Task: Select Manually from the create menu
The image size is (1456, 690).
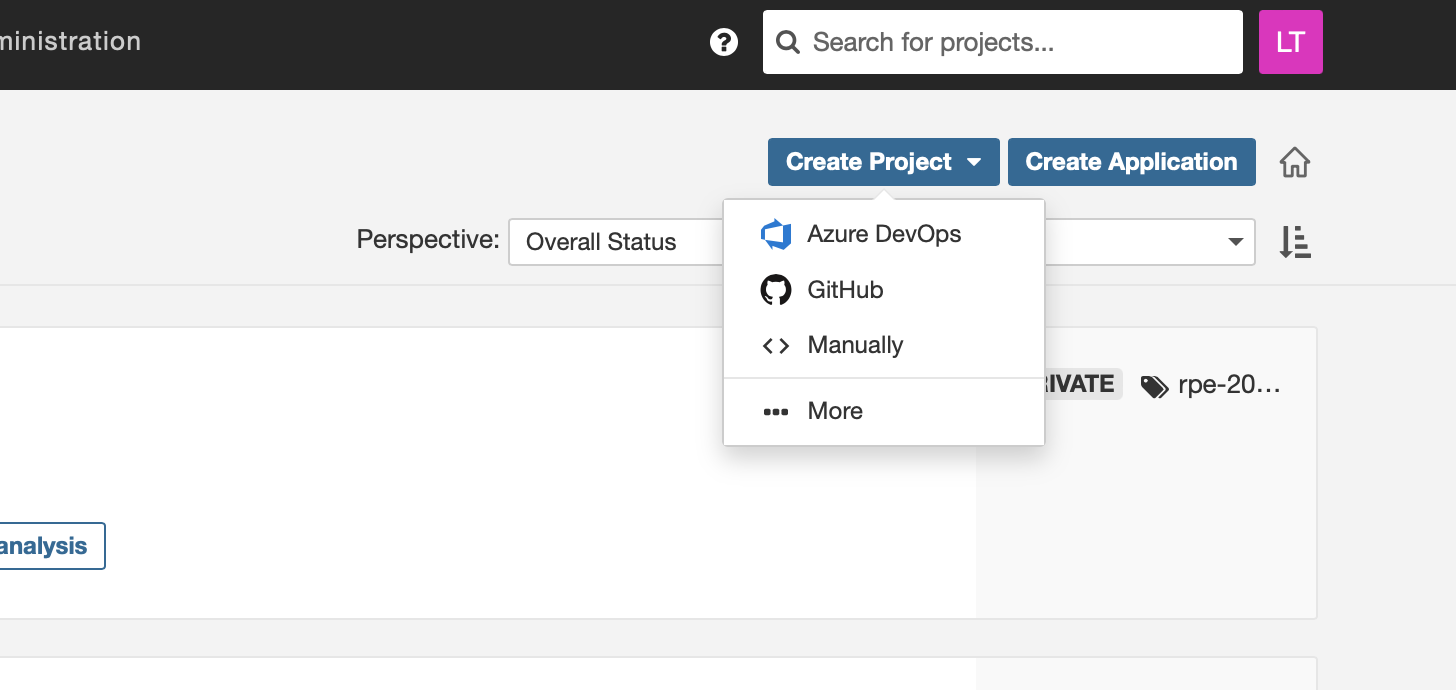Action: tap(855, 346)
